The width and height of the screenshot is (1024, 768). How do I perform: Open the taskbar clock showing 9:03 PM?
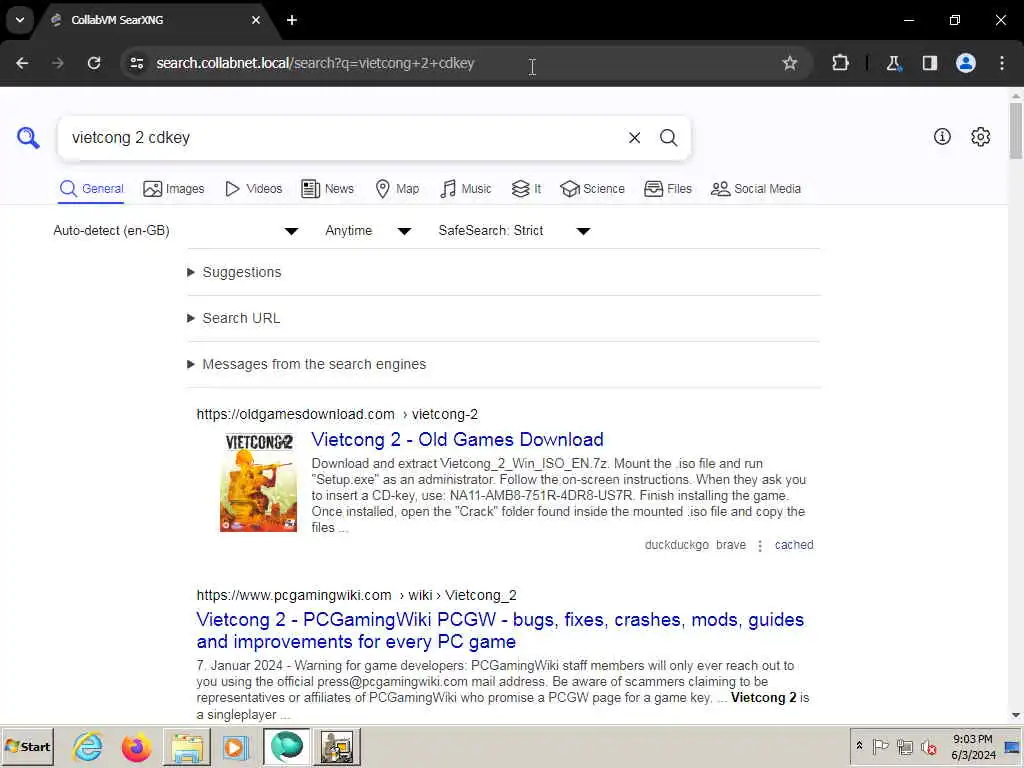(x=972, y=746)
